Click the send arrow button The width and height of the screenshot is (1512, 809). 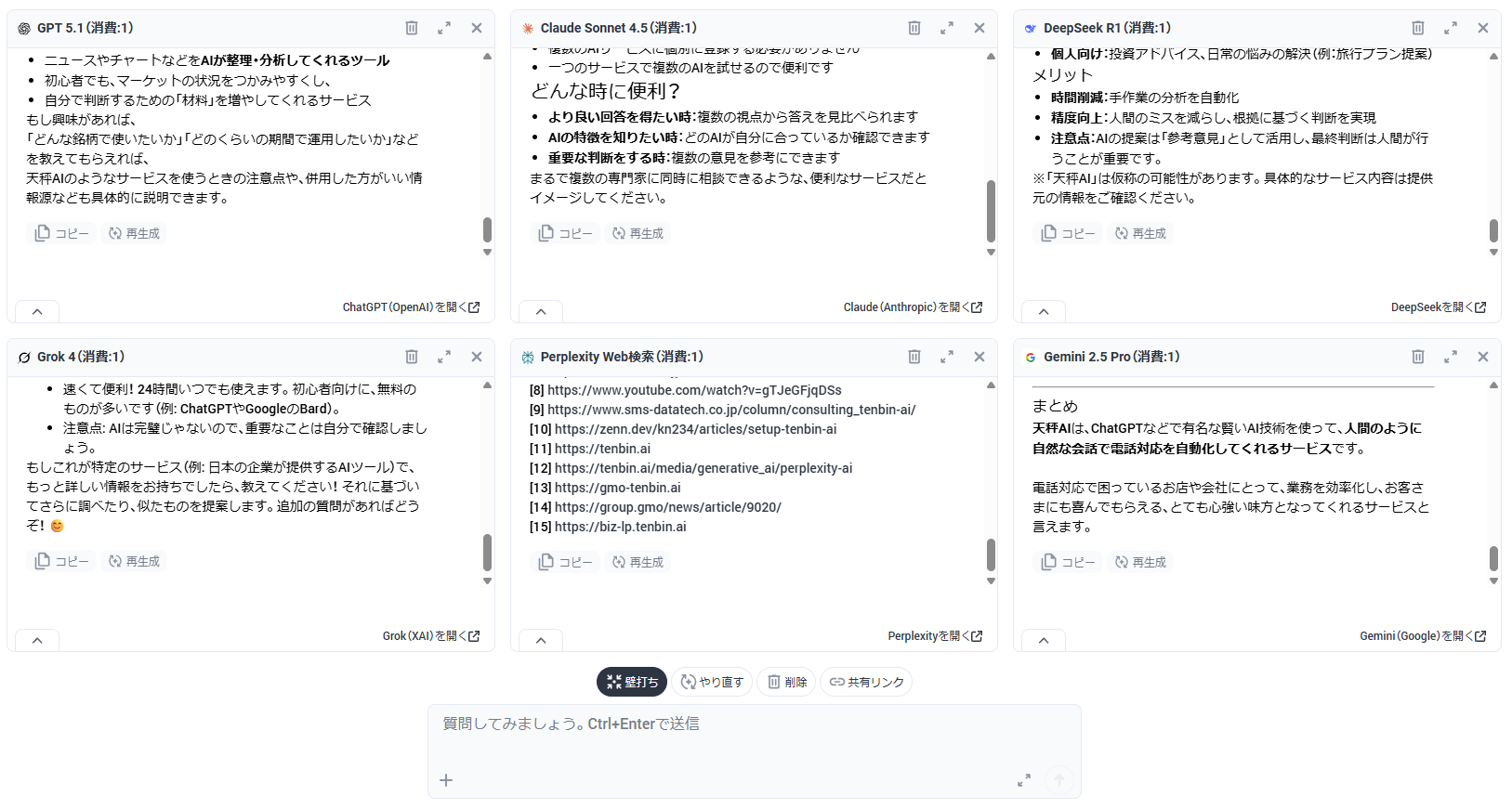pyautogui.click(x=1059, y=780)
